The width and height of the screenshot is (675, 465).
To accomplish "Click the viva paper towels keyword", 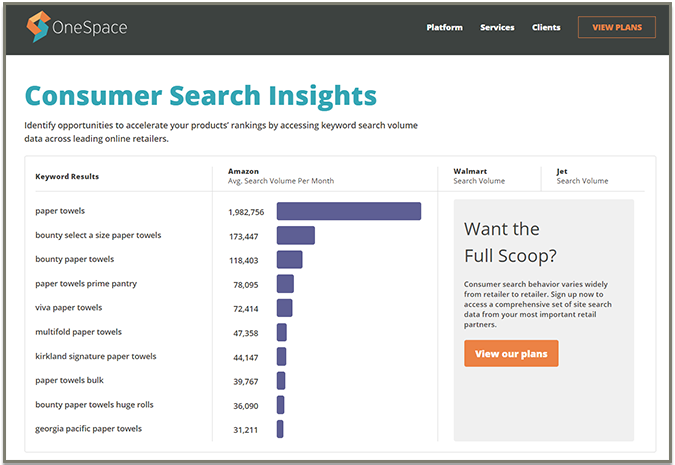I will [68, 308].
